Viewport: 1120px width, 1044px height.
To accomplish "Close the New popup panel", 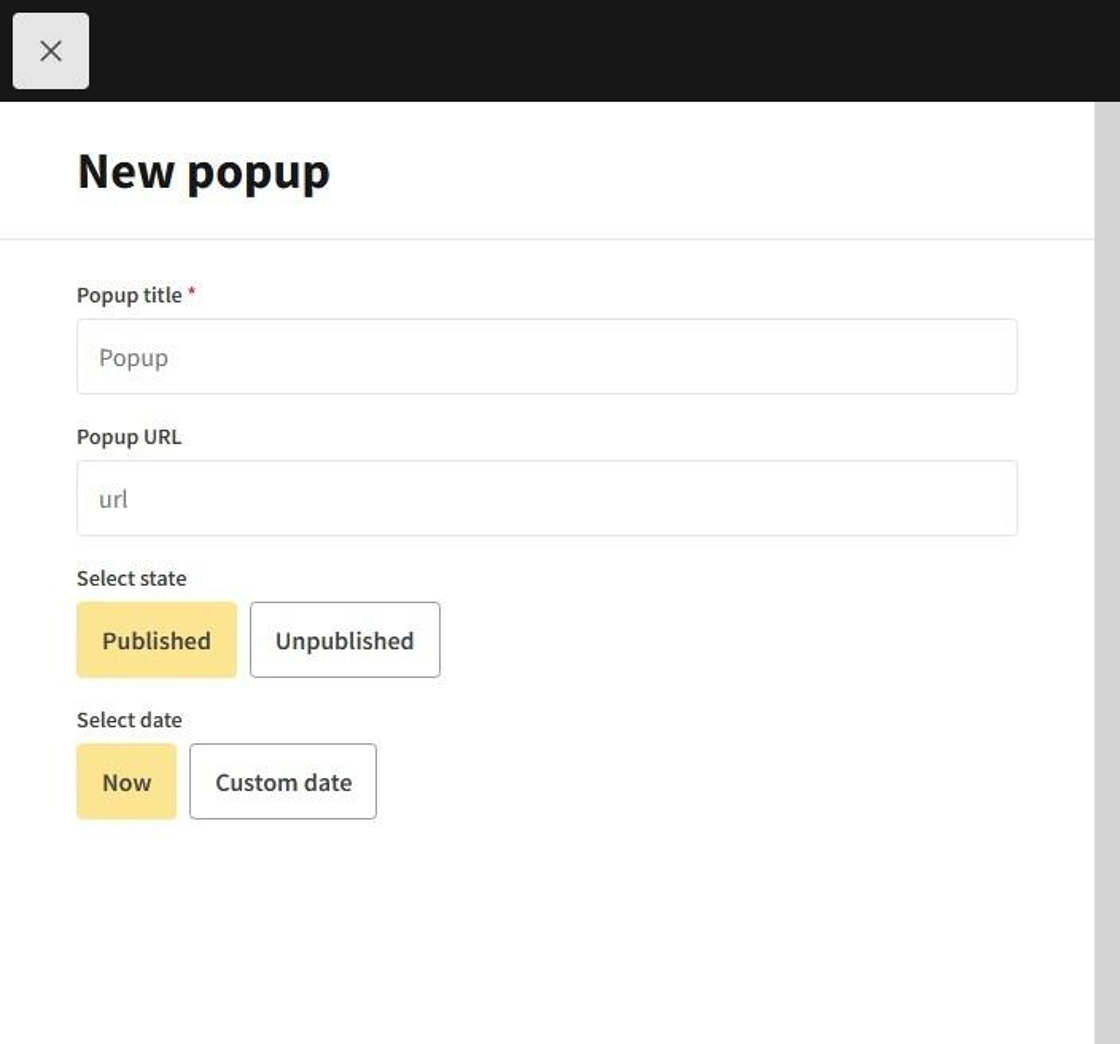I will (x=51, y=51).
